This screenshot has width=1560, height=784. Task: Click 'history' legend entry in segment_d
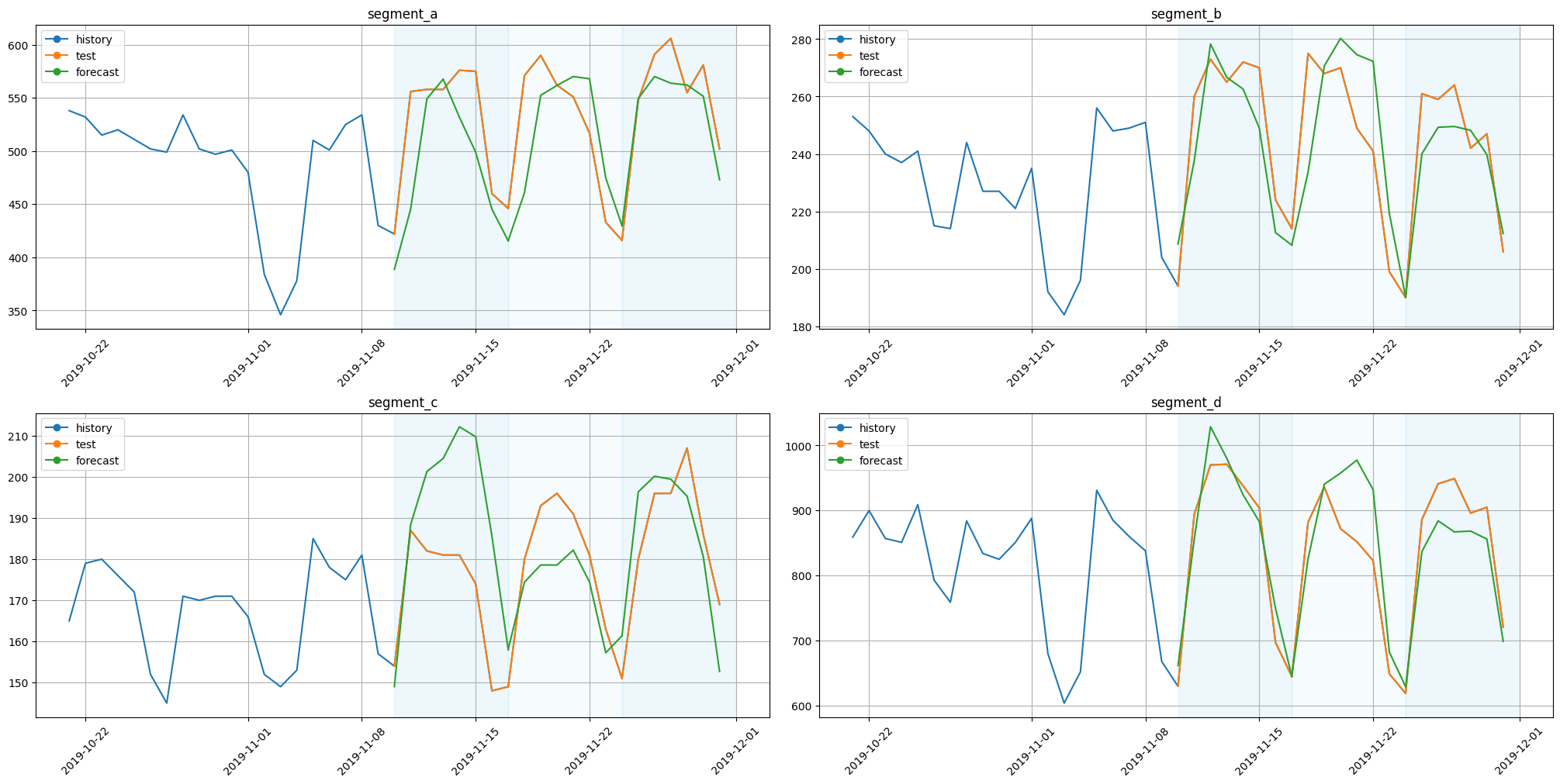click(864, 428)
